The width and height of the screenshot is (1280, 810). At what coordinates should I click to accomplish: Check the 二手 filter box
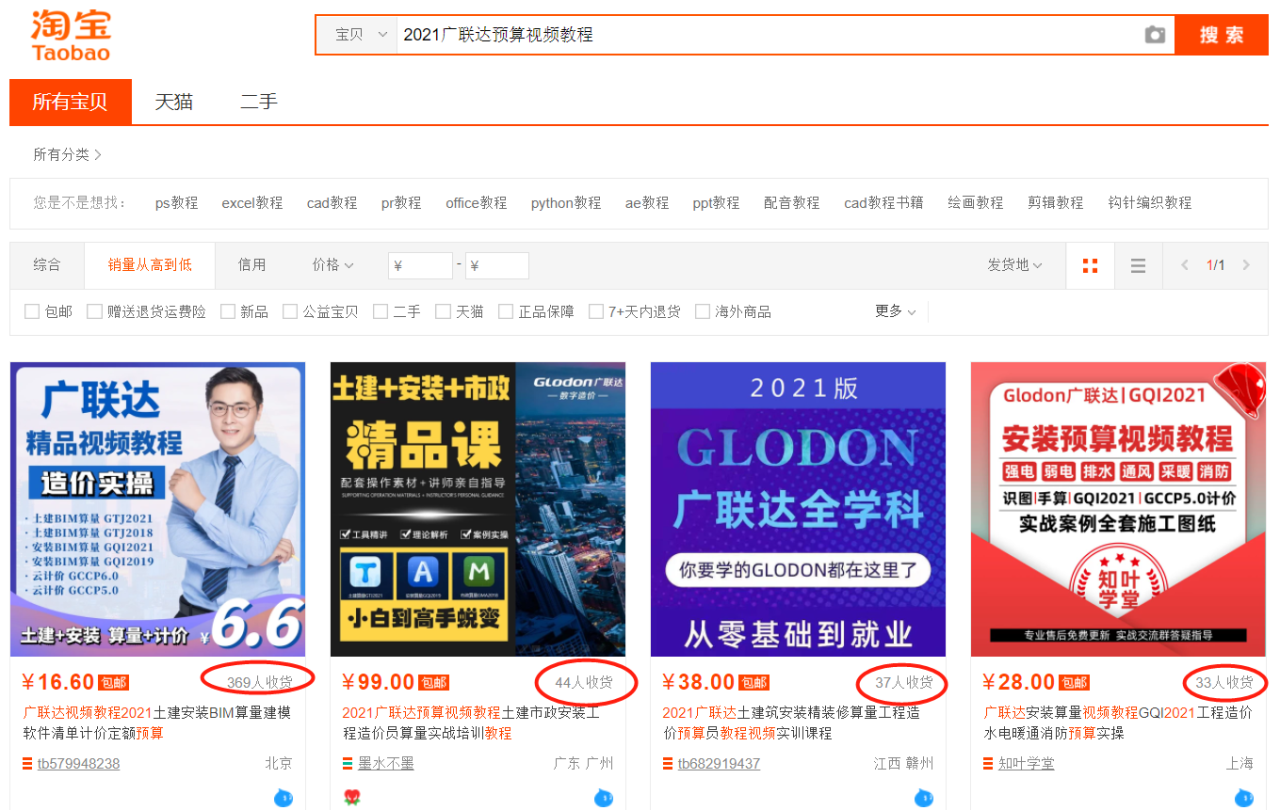(x=380, y=312)
